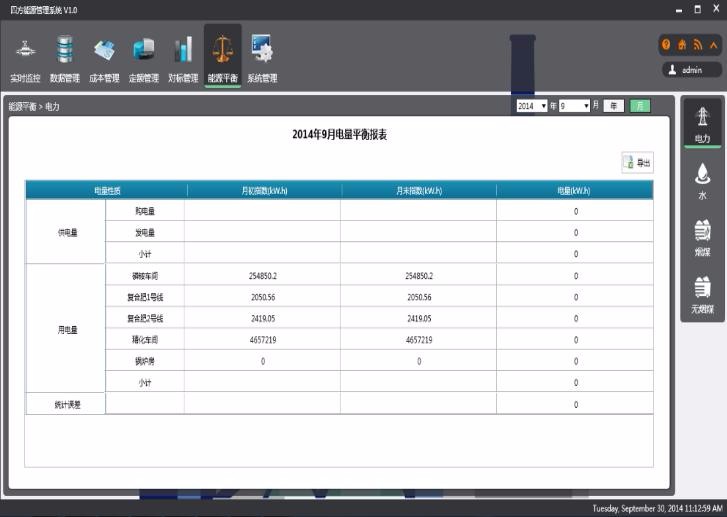Click the orange home icon

tap(682, 45)
